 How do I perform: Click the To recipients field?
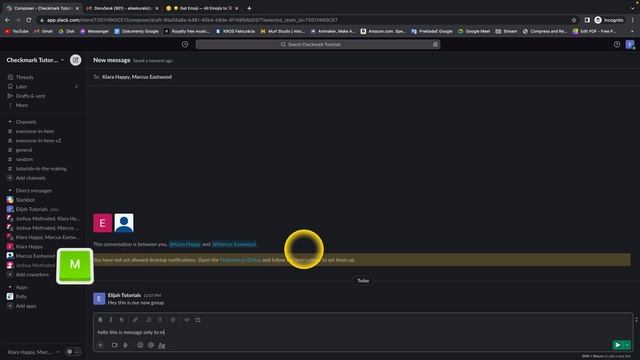tap(362, 77)
